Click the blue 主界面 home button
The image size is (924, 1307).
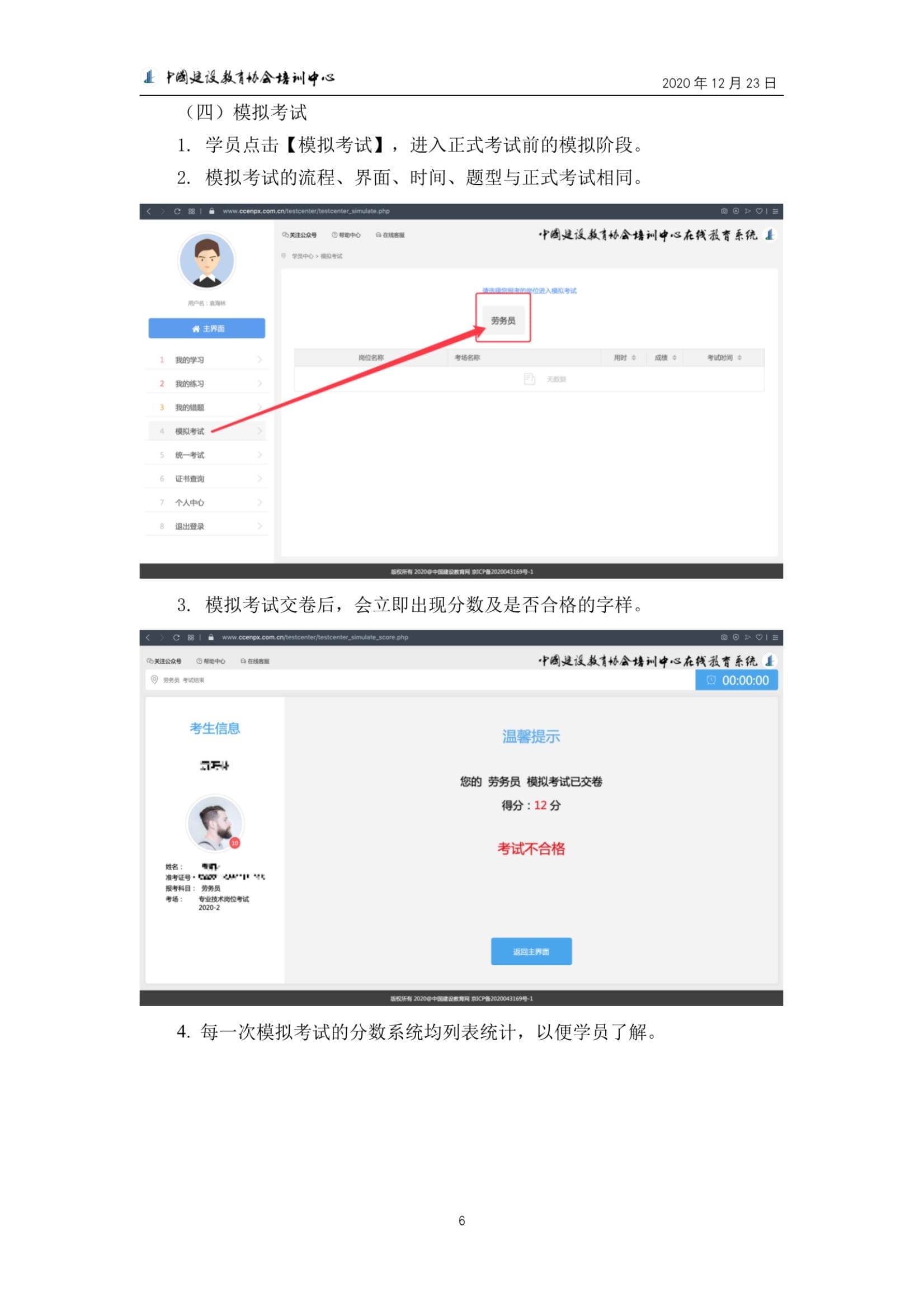point(206,328)
